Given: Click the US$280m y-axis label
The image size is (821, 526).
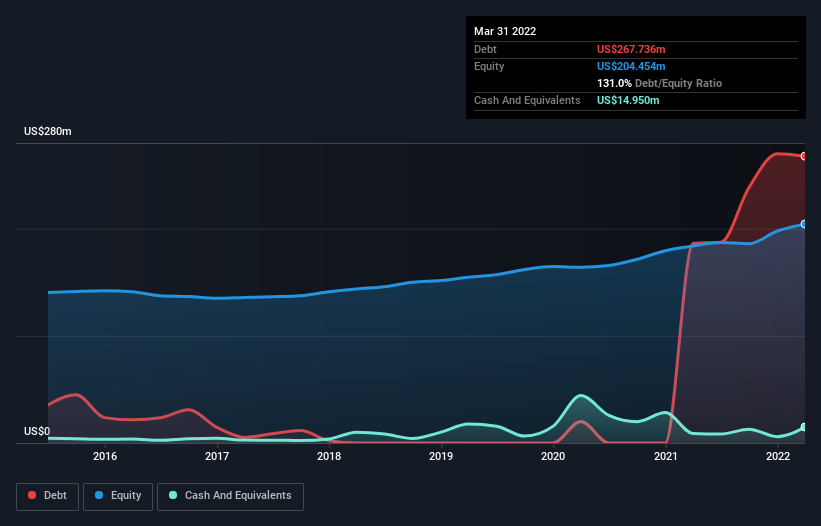Looking at the screenshot, I should [x=48, y=131].
